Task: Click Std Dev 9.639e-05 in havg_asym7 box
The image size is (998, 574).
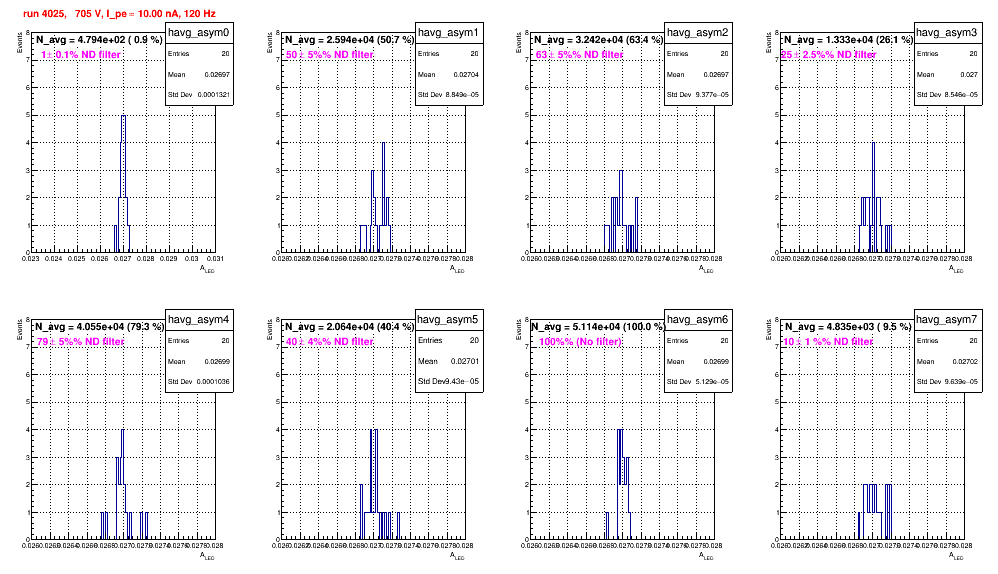Action: (947, 382)
